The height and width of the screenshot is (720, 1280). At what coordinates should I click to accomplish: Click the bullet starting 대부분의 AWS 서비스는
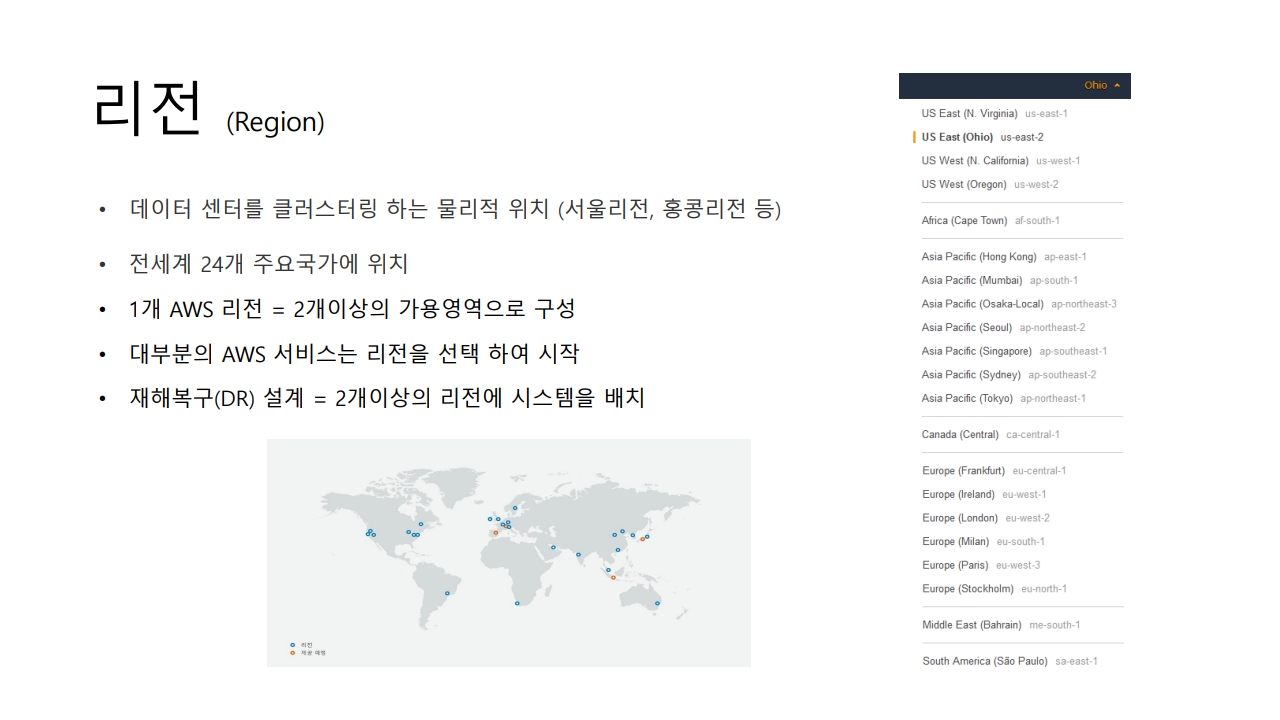[354, 353]
